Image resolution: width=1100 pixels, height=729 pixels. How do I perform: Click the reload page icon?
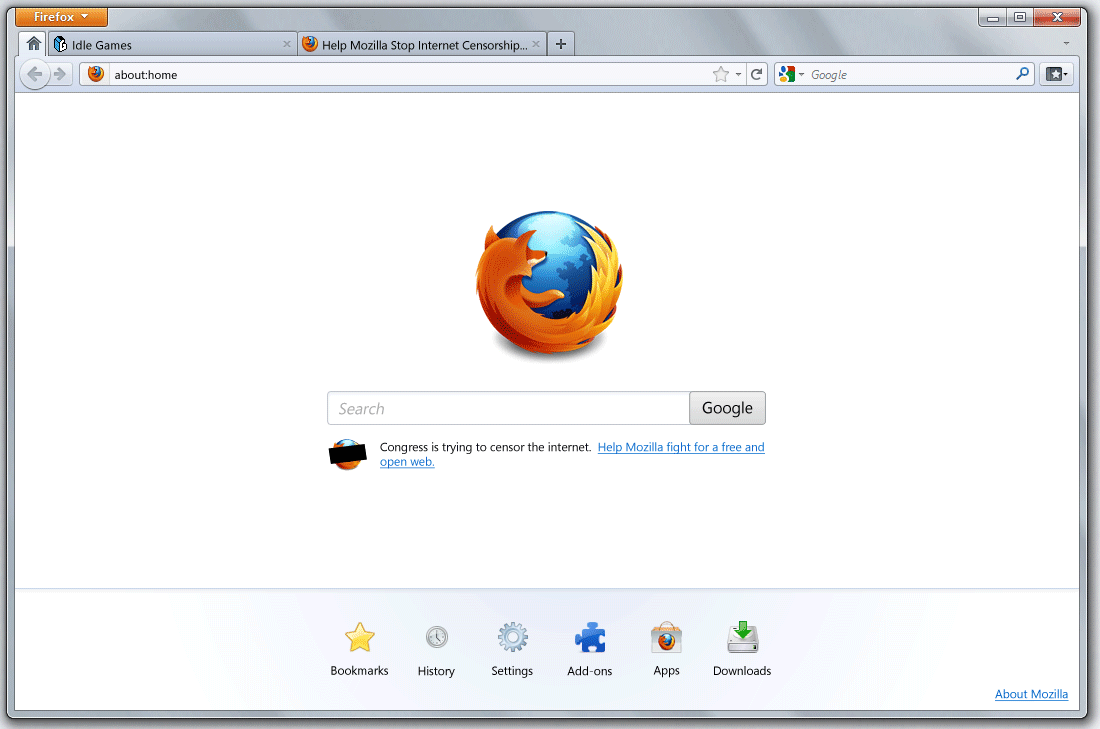(757, 74)
